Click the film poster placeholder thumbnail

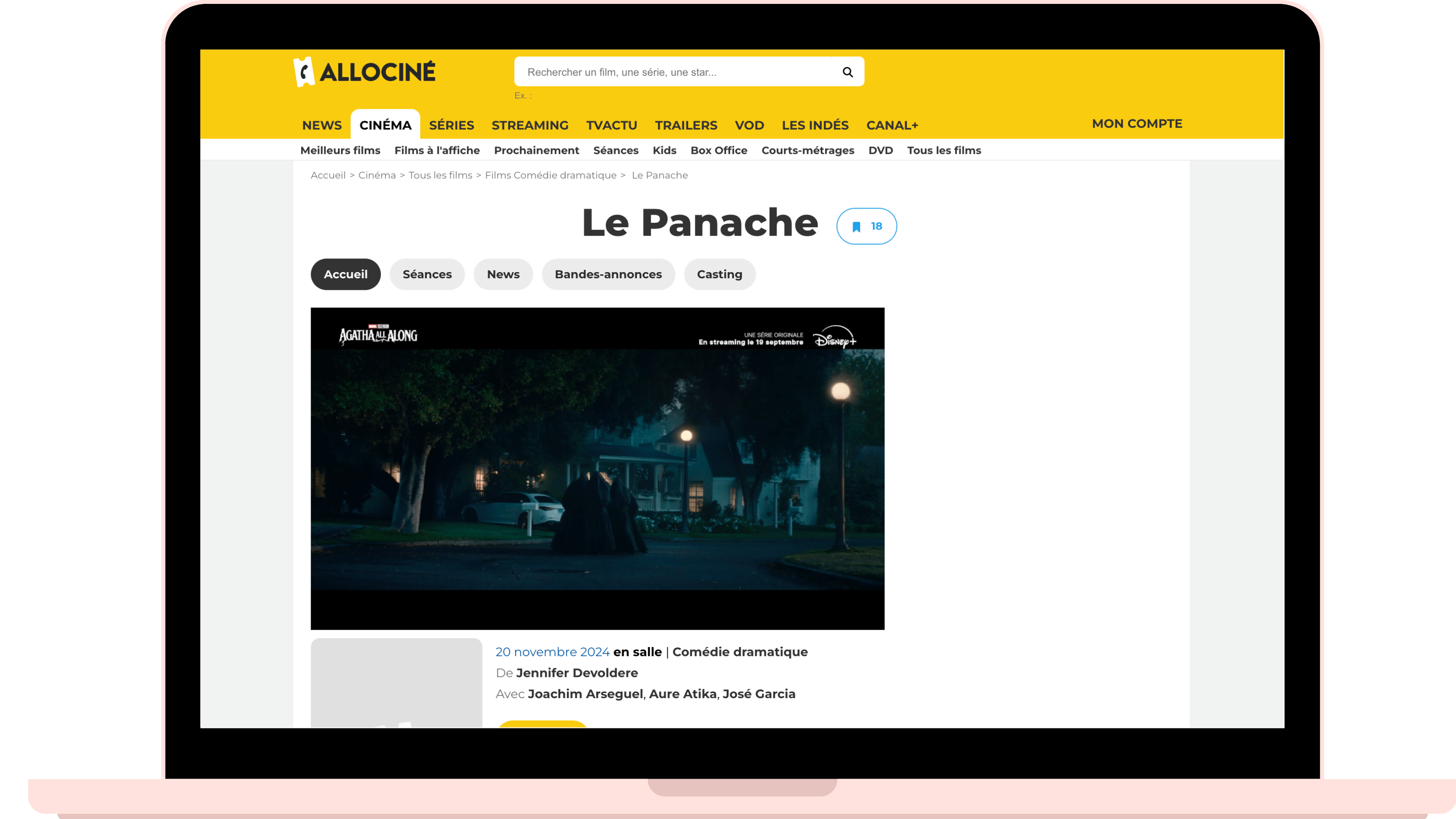[x=396, y=683]
